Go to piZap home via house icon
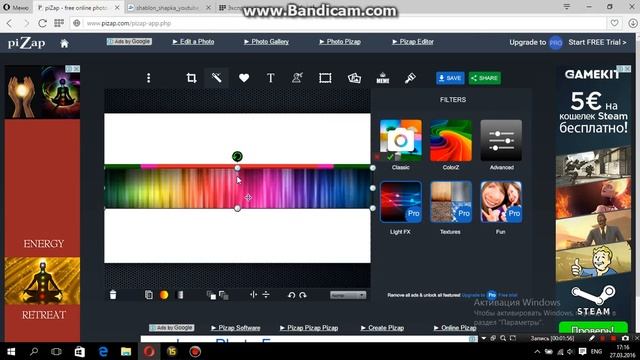Image resolution: width=640 pixels, height=360 pixels. pos(64,43)
